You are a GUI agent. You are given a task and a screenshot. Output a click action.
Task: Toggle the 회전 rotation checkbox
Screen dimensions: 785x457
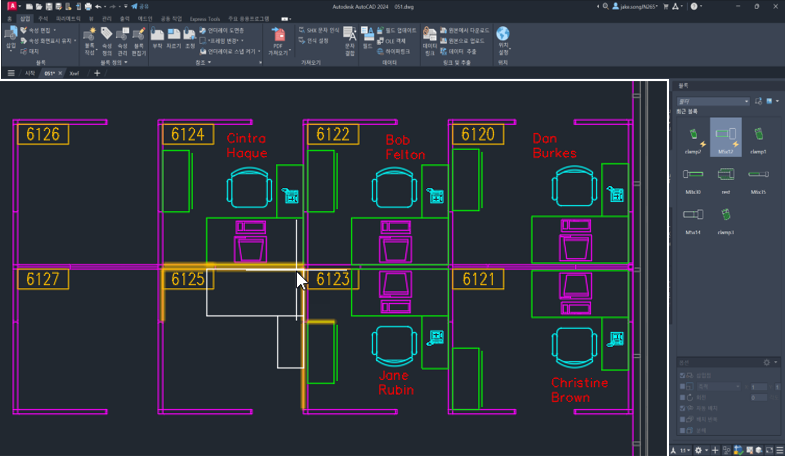[x=682, y=397]
